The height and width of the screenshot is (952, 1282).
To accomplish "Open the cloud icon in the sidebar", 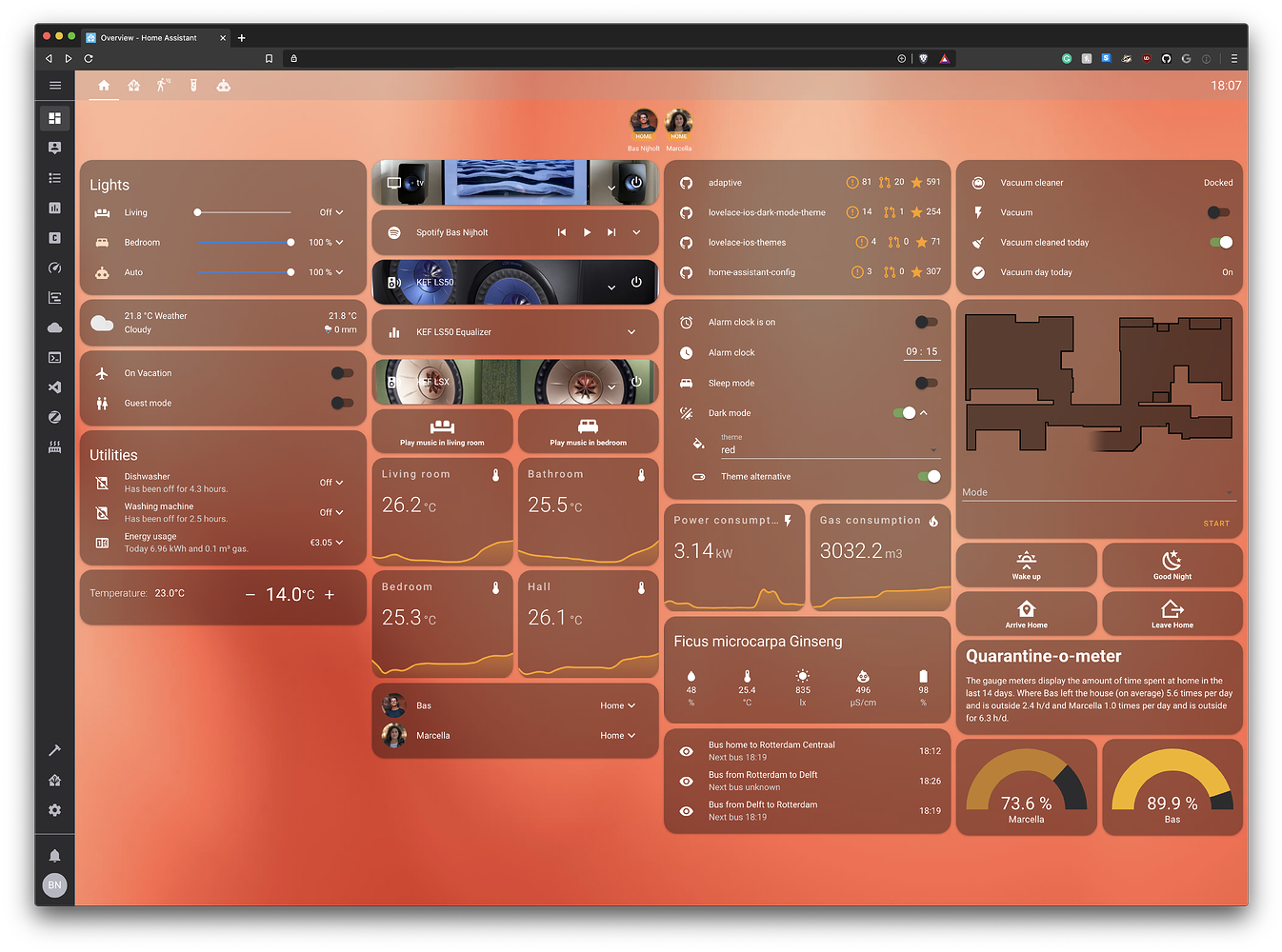I will coord(54,327).
